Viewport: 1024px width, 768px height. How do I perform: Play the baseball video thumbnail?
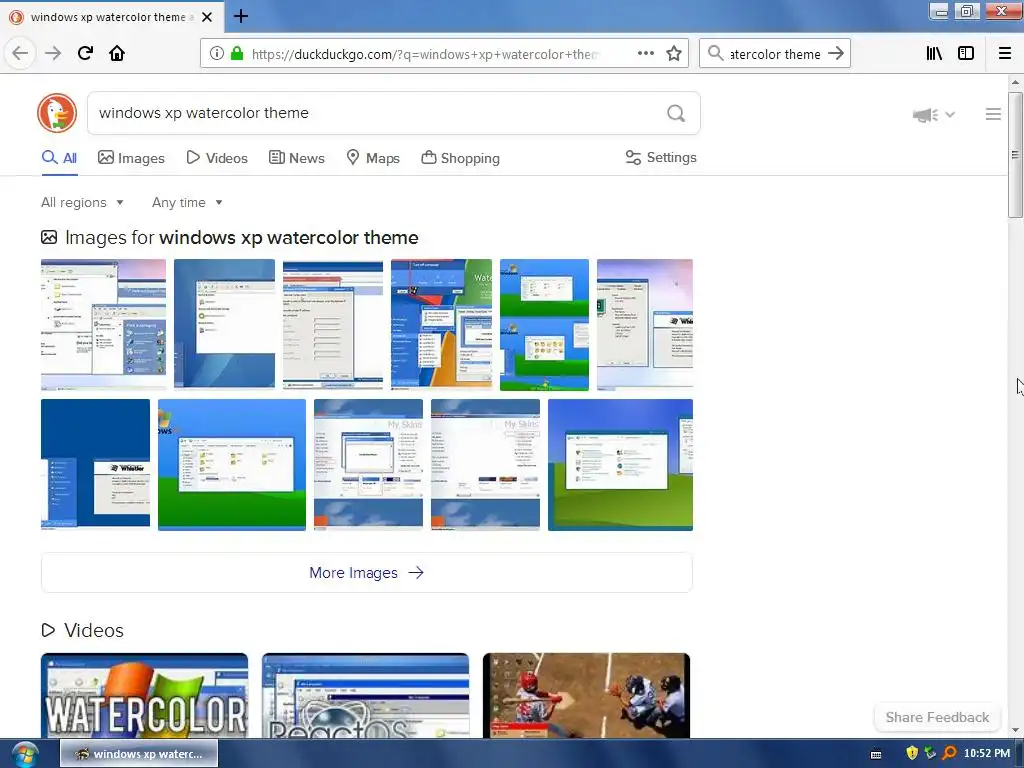(586, 696)
